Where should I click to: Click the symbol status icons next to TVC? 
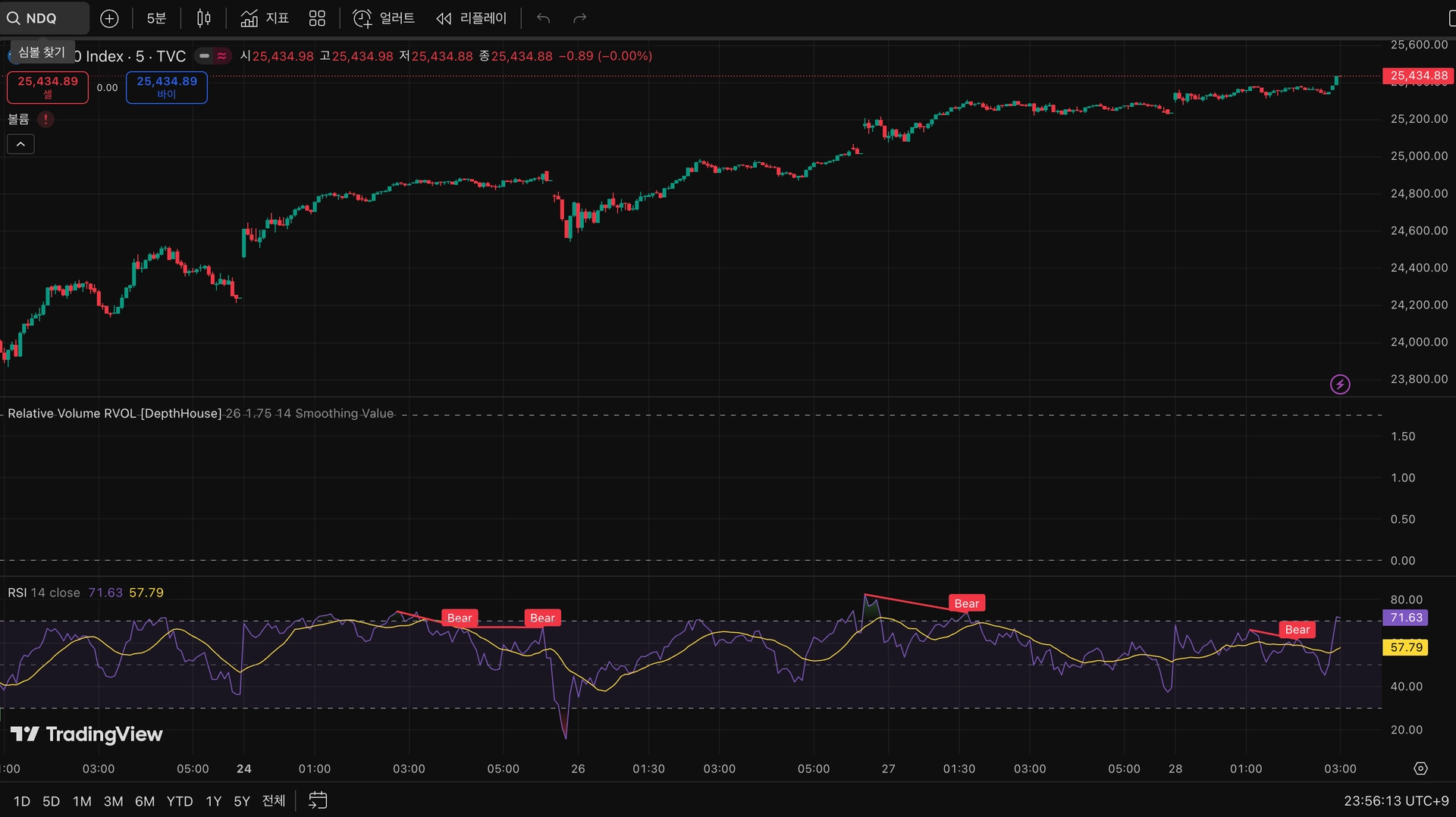click(x=213, y=56)
